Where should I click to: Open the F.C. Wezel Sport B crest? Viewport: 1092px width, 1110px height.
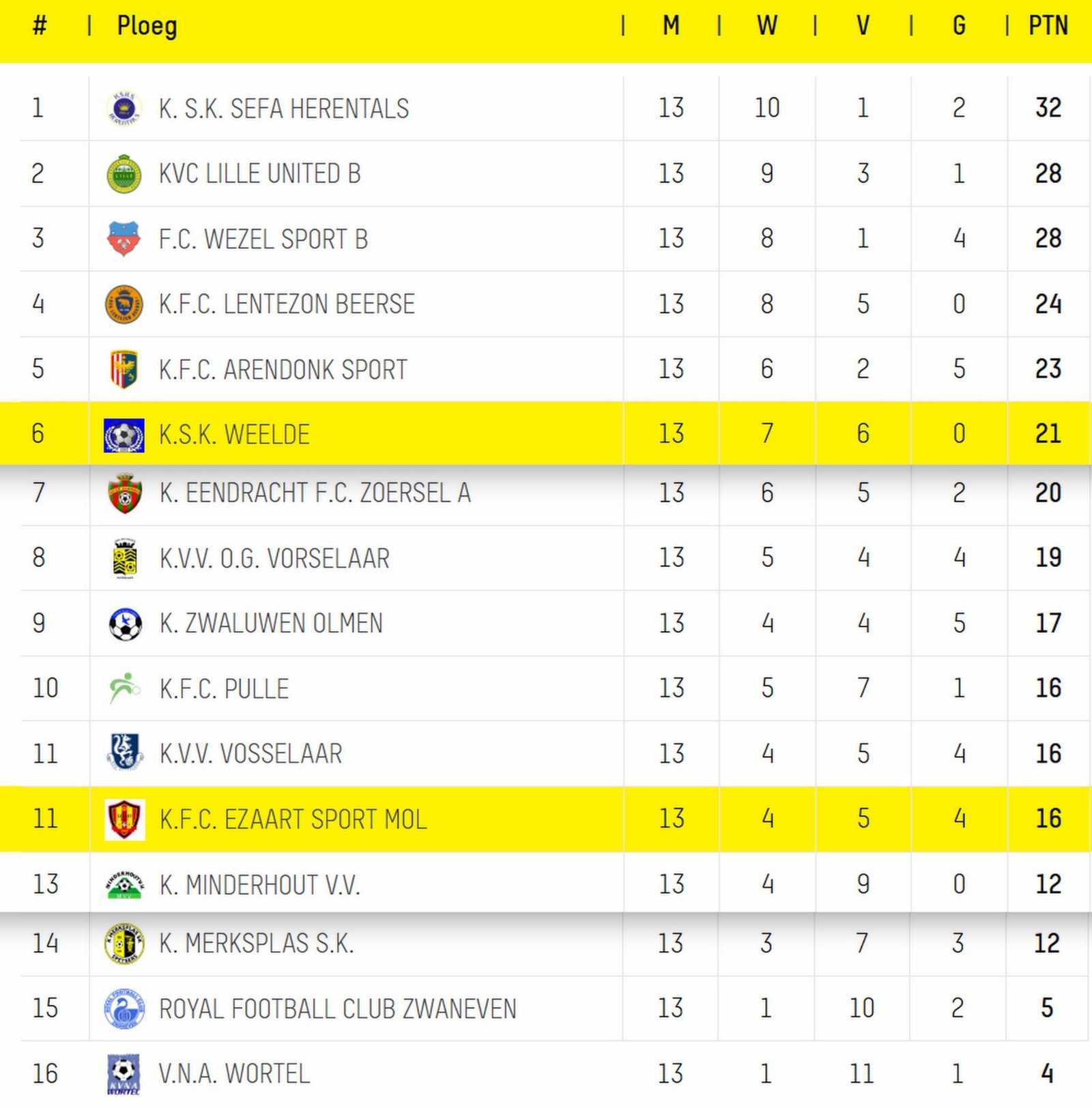[124, 239]
